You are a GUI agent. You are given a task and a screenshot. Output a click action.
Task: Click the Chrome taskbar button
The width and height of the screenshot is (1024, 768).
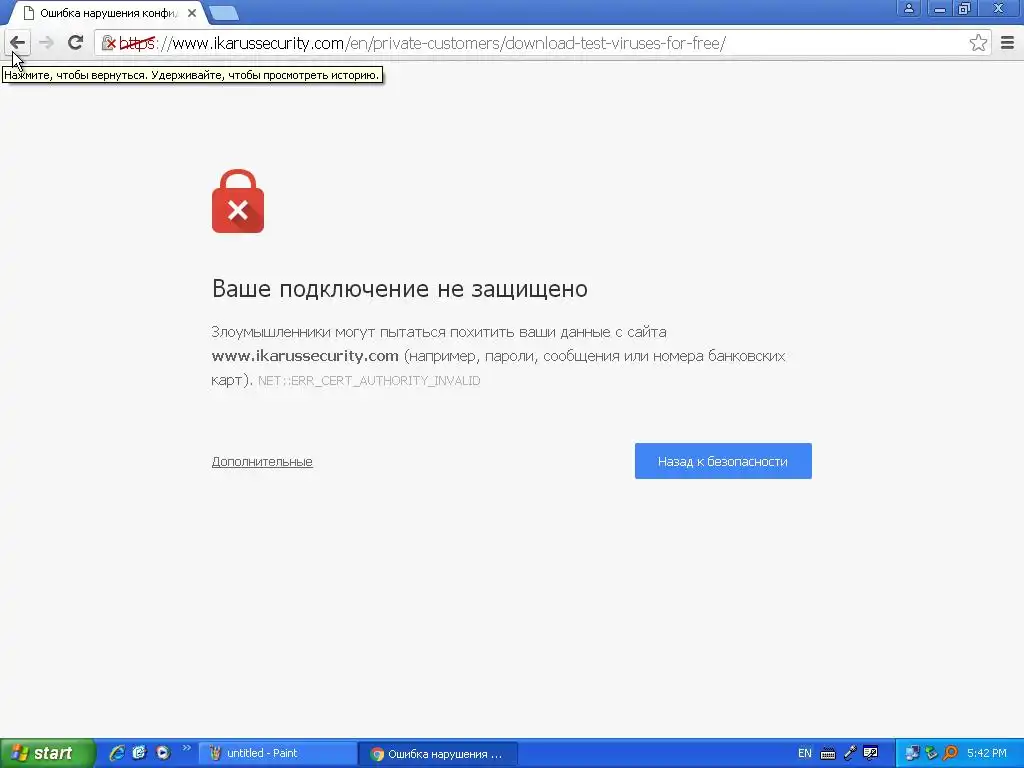coord(438,754)
